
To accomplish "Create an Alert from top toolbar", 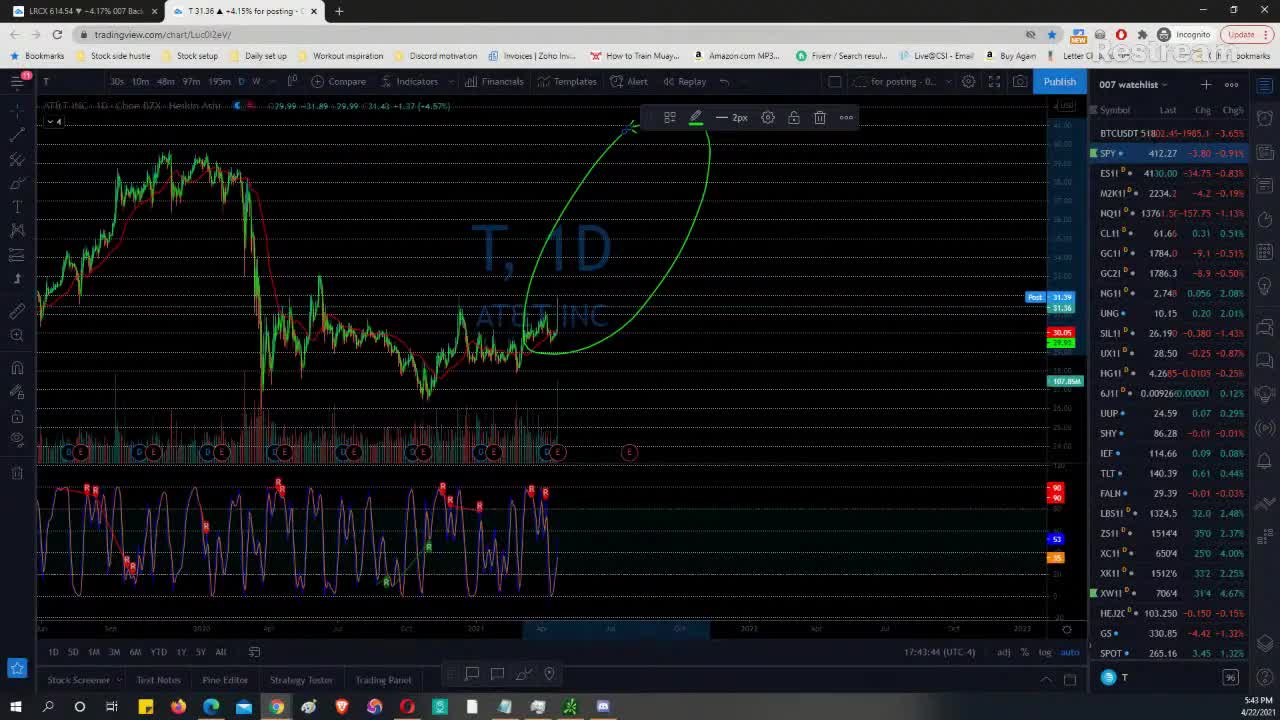I will 629,82.
